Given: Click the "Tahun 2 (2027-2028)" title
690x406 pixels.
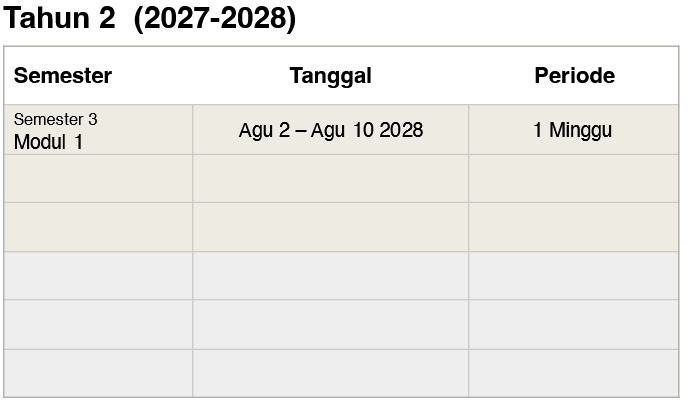Looking at the screenshot, I should [x=150, y=19].
